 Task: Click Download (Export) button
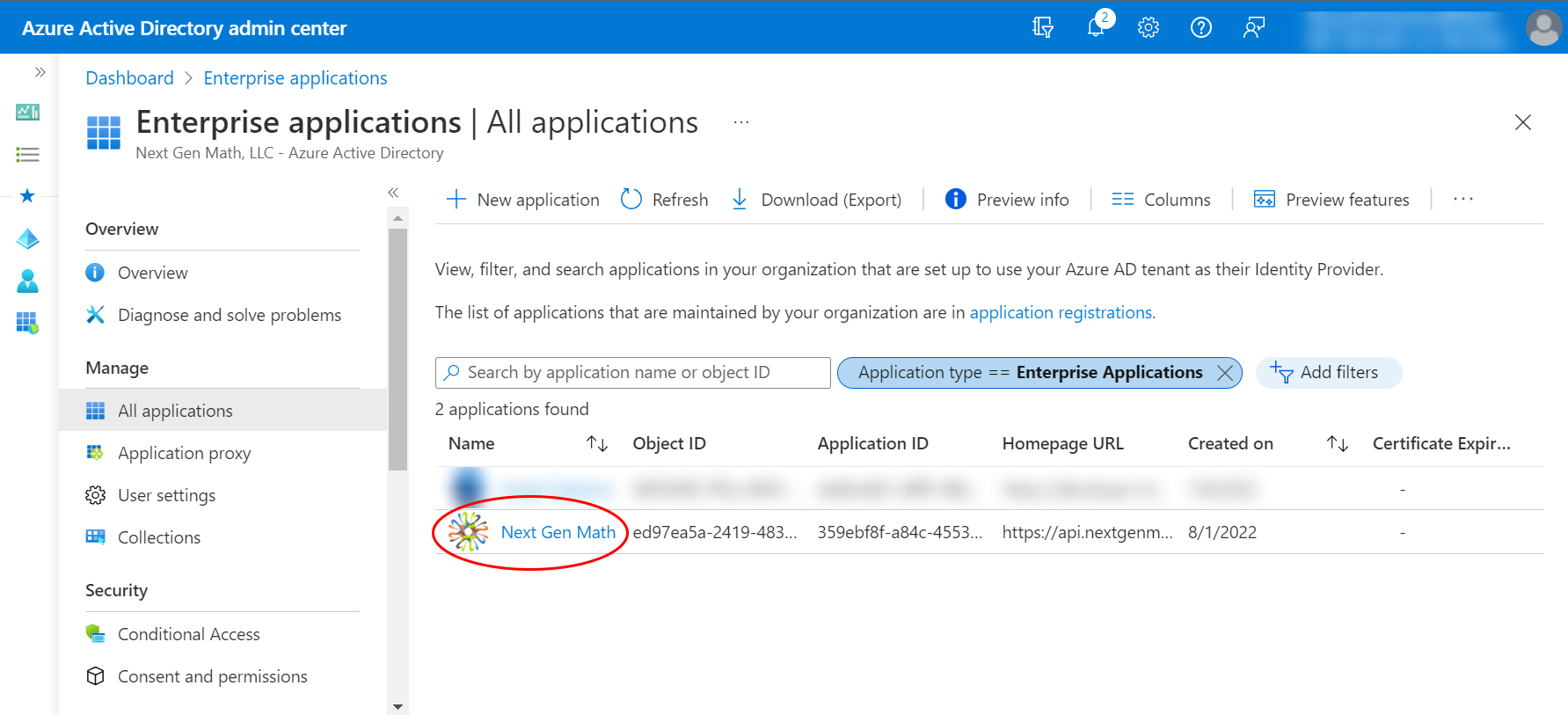(x=816, y=200)
